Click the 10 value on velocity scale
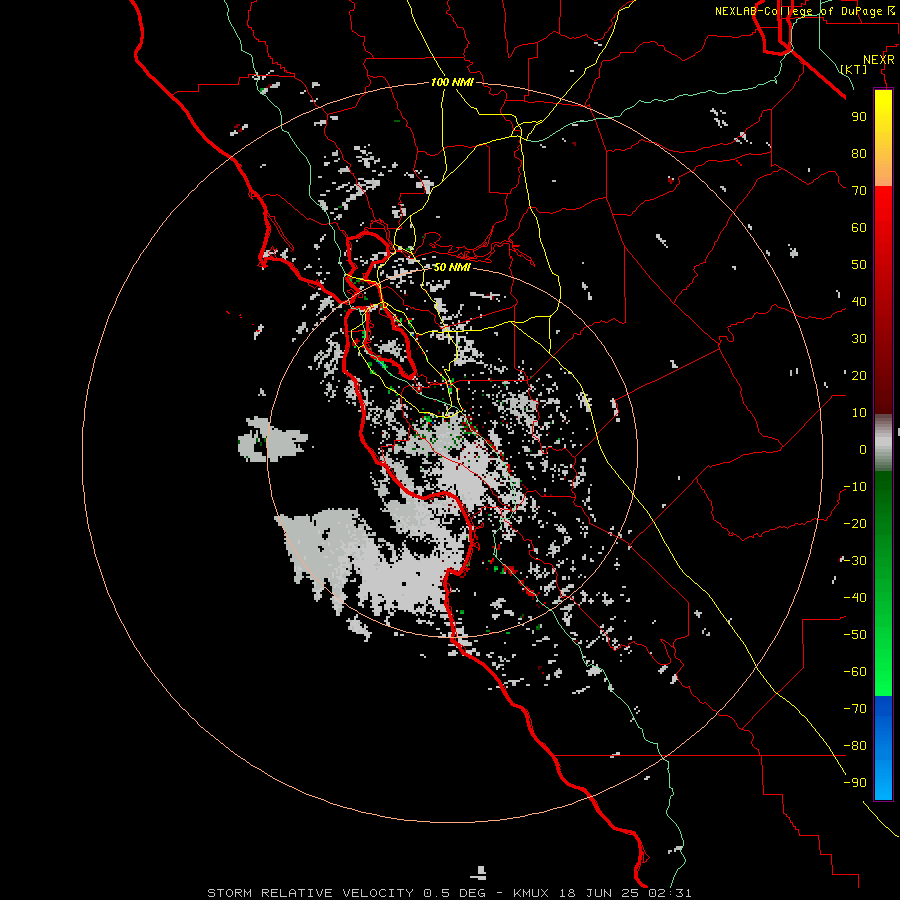Viewport: 900px width, 900px height. pyautogui.click(x=859, y=413)
